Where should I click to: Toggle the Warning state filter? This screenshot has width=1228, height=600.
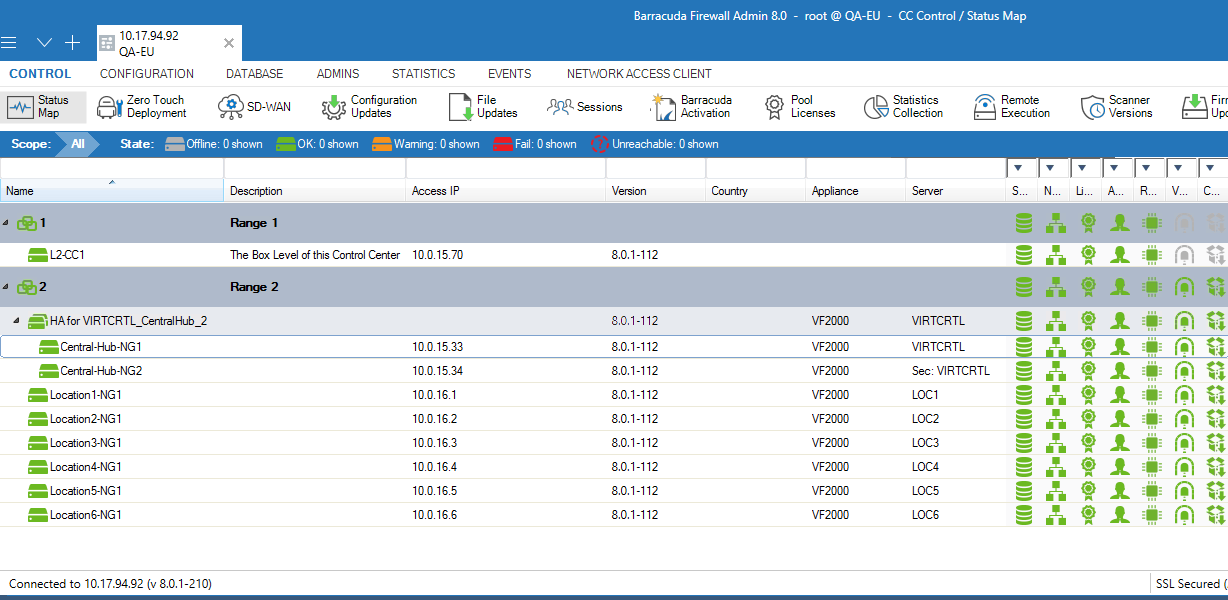[426, 144]
